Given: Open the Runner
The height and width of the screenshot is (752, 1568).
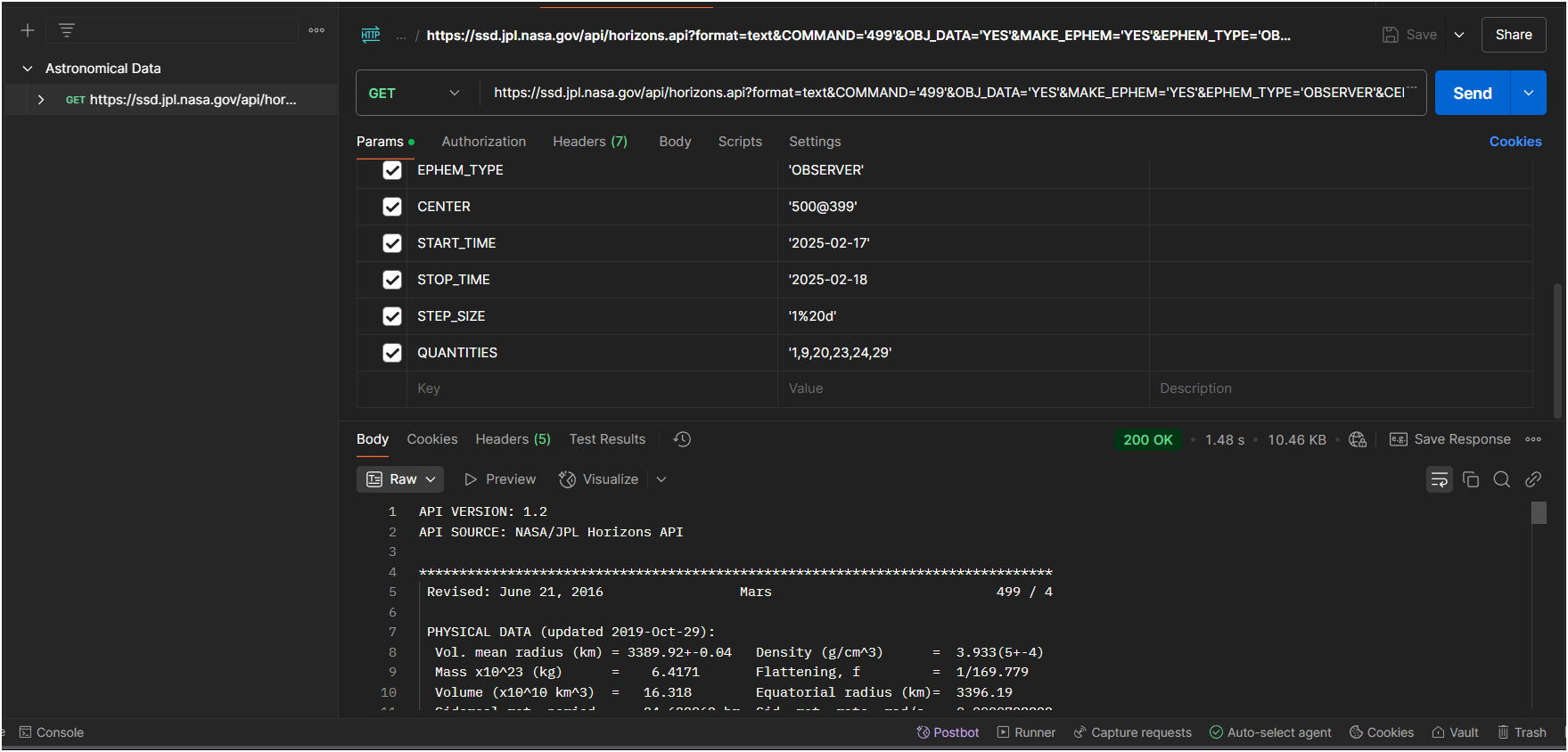Looking at the screenshot, I should (1026, 732).
